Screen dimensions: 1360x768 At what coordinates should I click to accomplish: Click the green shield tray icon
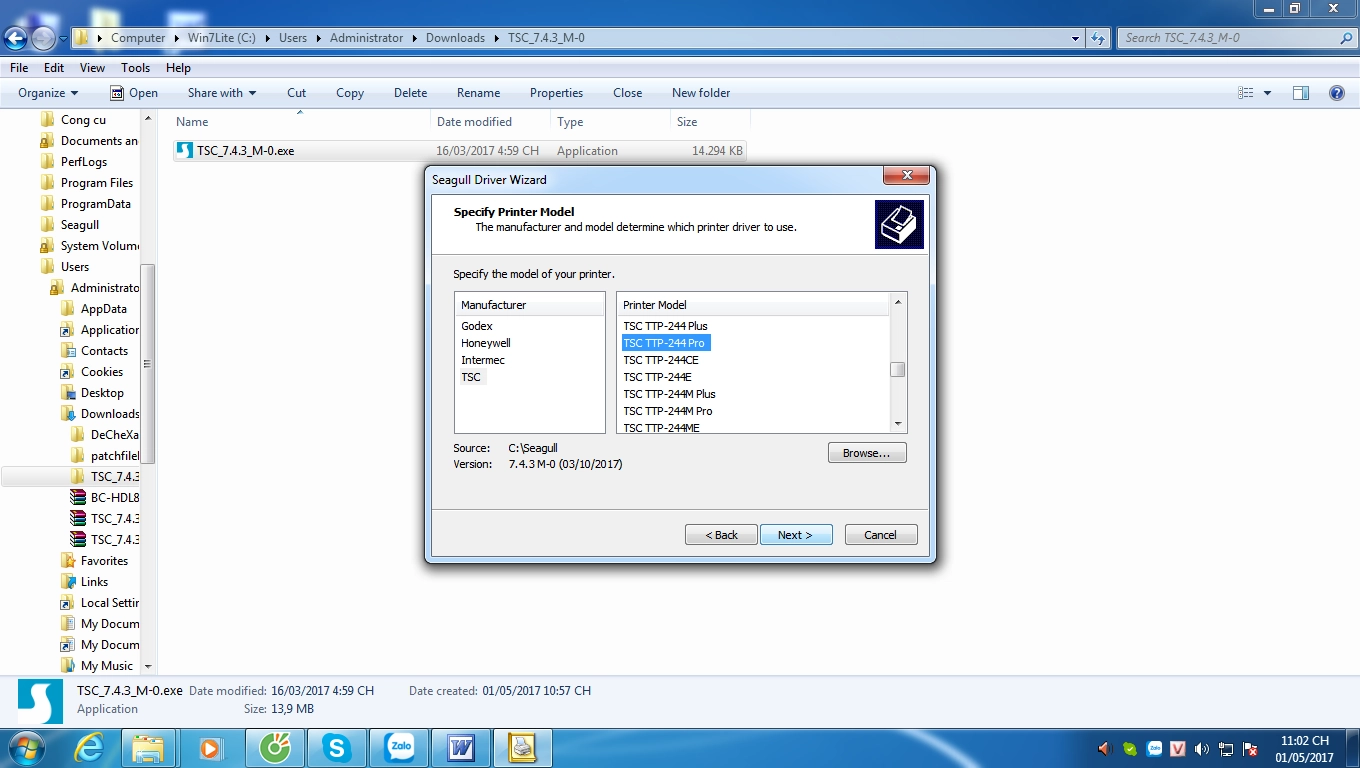1130,748
